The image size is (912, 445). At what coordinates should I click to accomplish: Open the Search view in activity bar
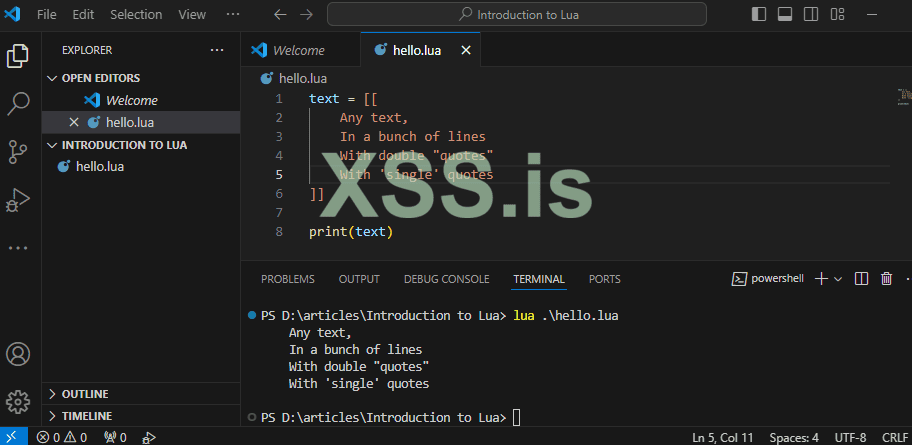click(x=18, y=103)
